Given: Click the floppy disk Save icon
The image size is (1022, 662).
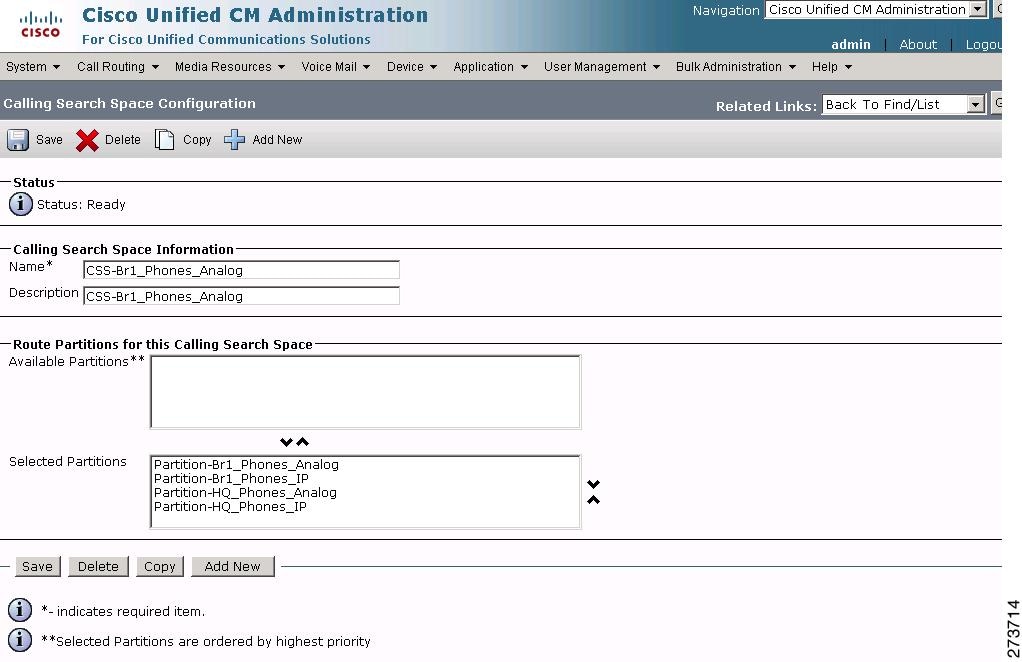Looking at the screenshot, I should [x=18, y=140].
